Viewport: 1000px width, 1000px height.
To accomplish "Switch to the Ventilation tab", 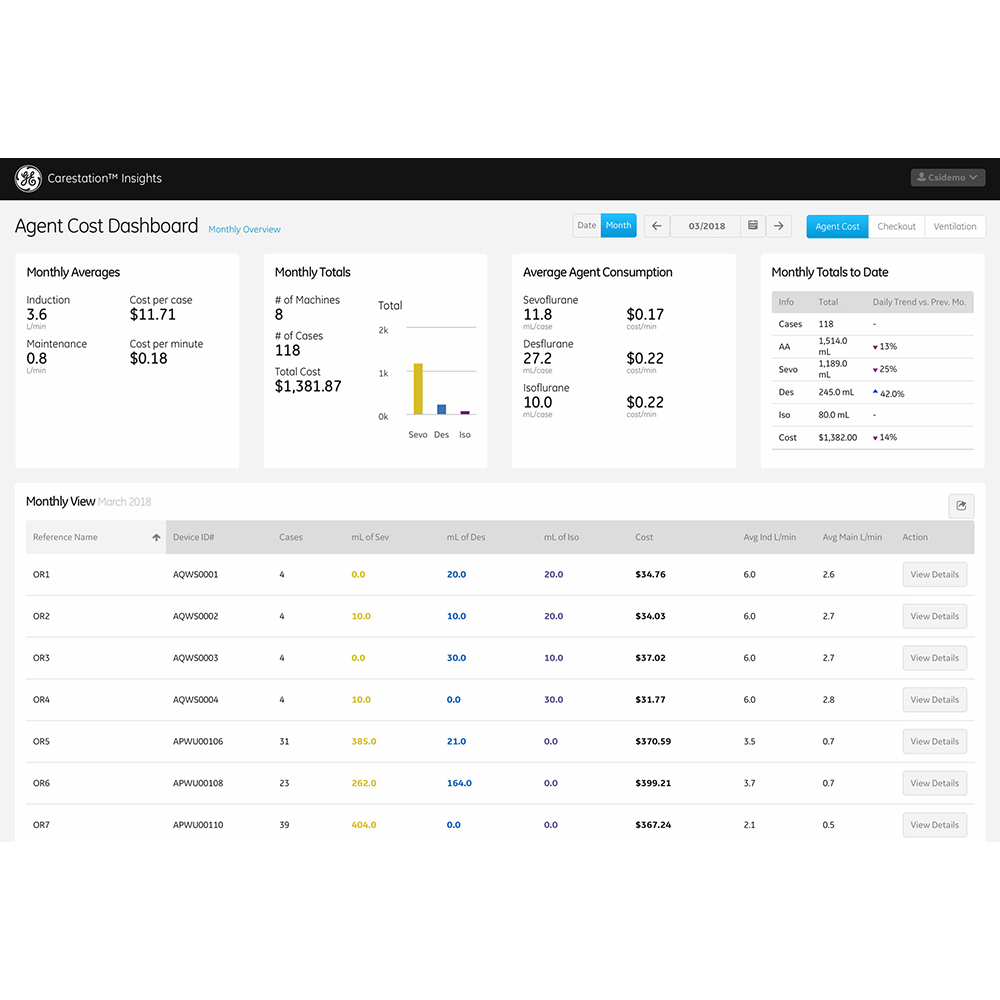I will [955, 227].
